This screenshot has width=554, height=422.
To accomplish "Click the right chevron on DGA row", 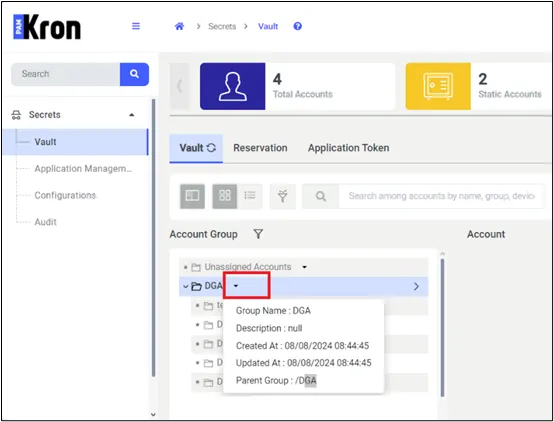I will [x=416, y=286].
